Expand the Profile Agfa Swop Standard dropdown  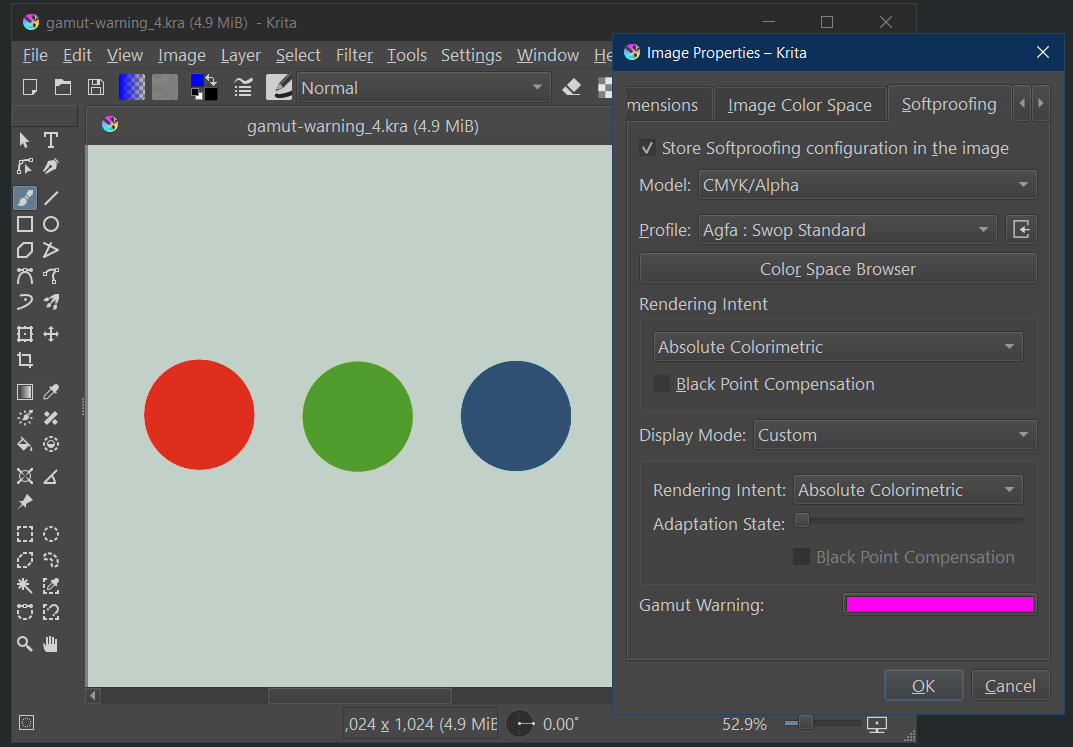coord(847,230)
